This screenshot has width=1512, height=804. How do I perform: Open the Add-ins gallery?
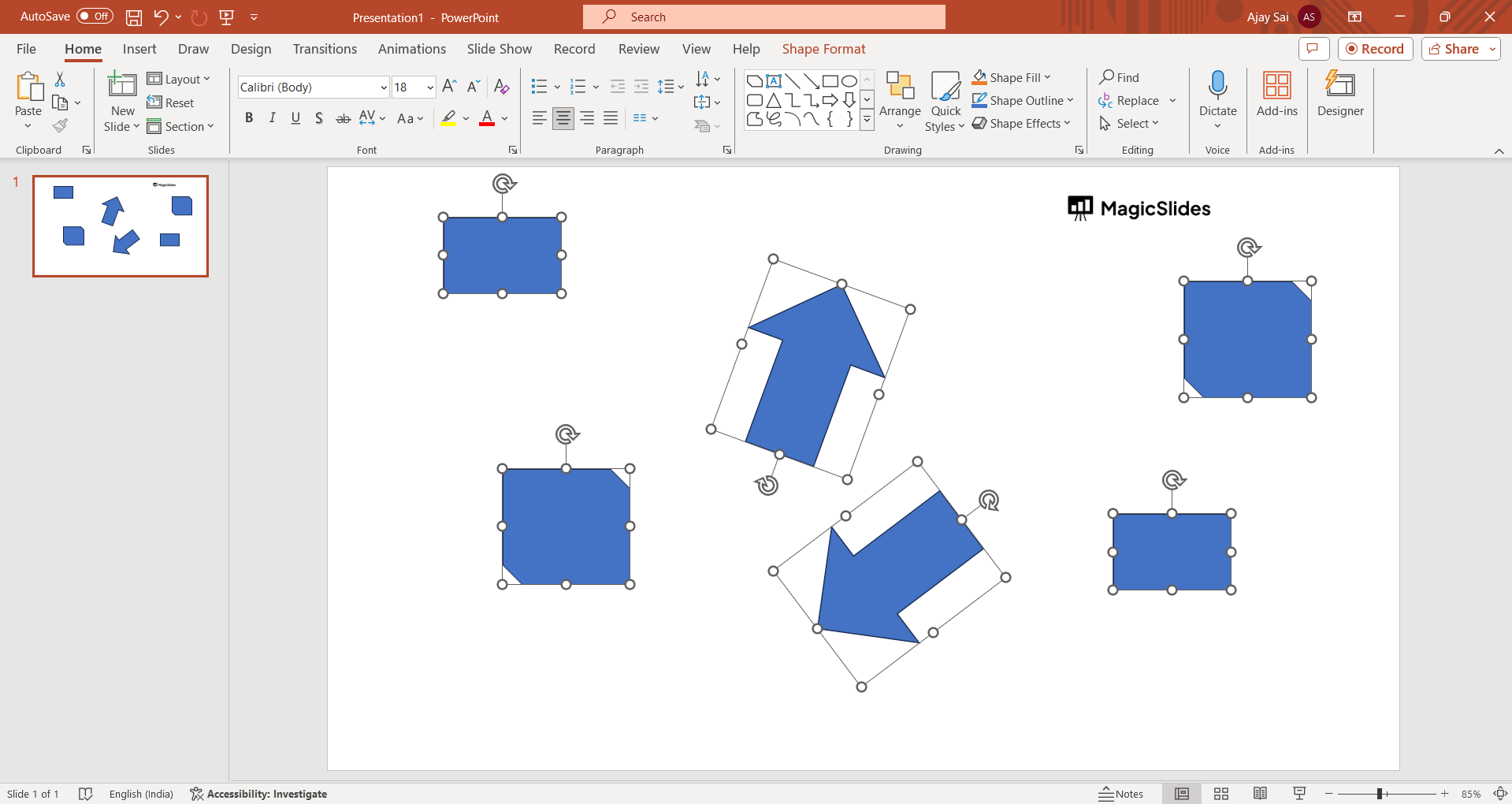(x=1277, y=94)
